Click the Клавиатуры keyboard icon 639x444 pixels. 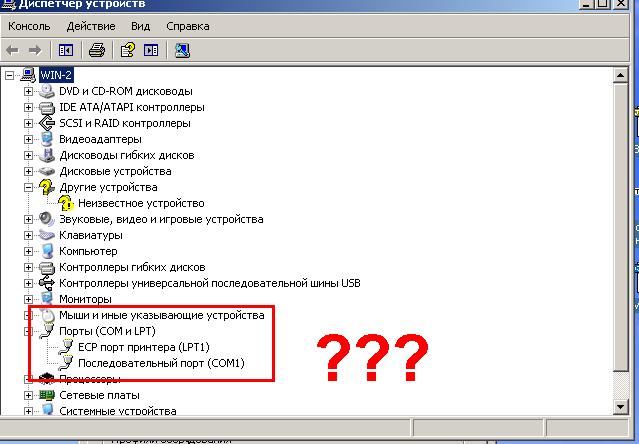46,235
